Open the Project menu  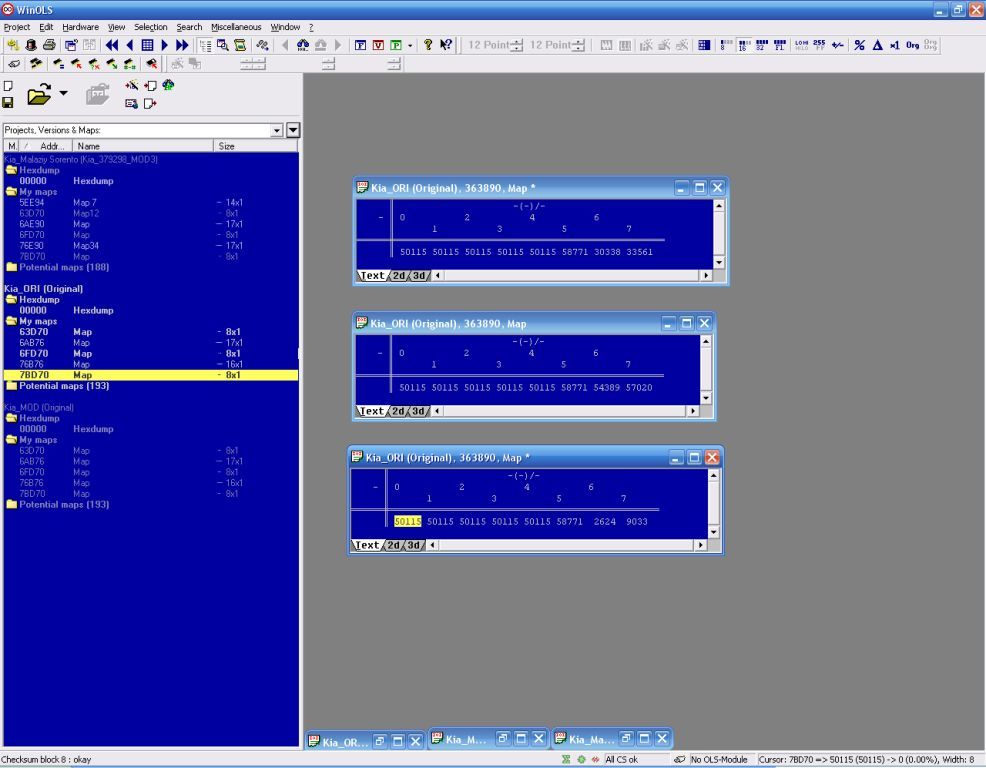(x=16, y=27)
